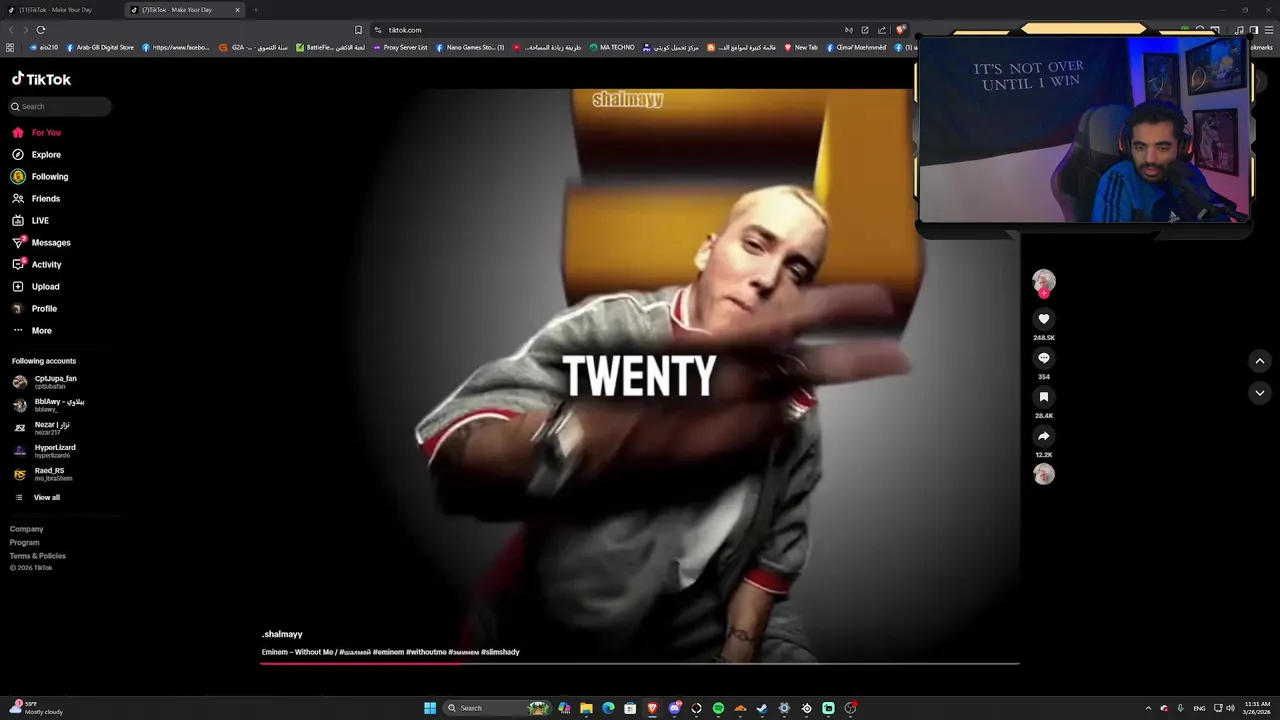
Task: Open Discord from the taskbar
Action: click(x=675, y=708)
